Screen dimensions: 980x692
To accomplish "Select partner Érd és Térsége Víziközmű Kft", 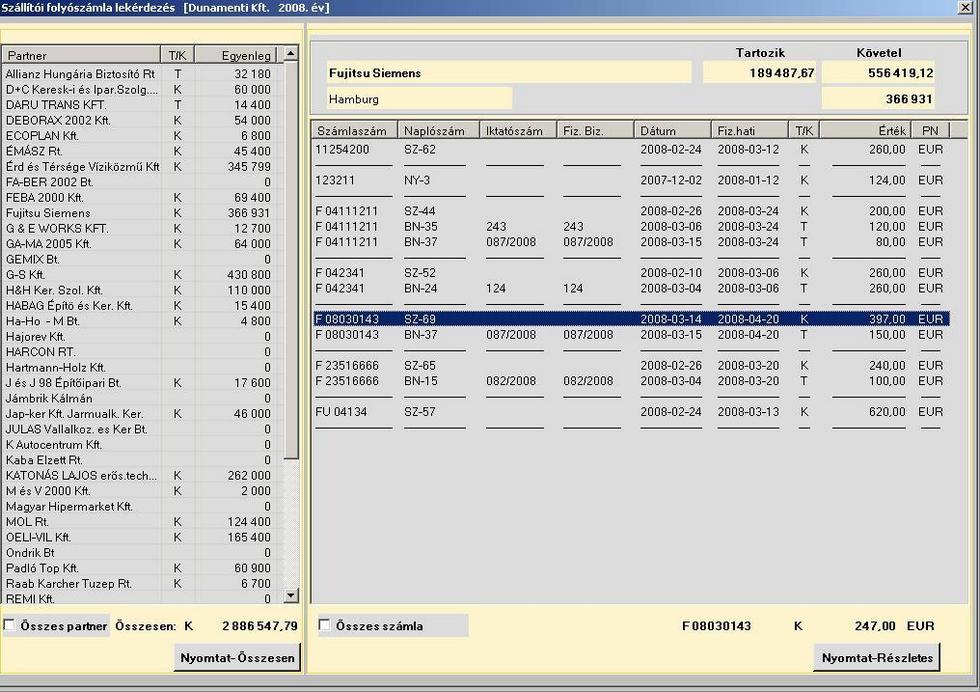I will pyautogui.click(x=142, y=166).
